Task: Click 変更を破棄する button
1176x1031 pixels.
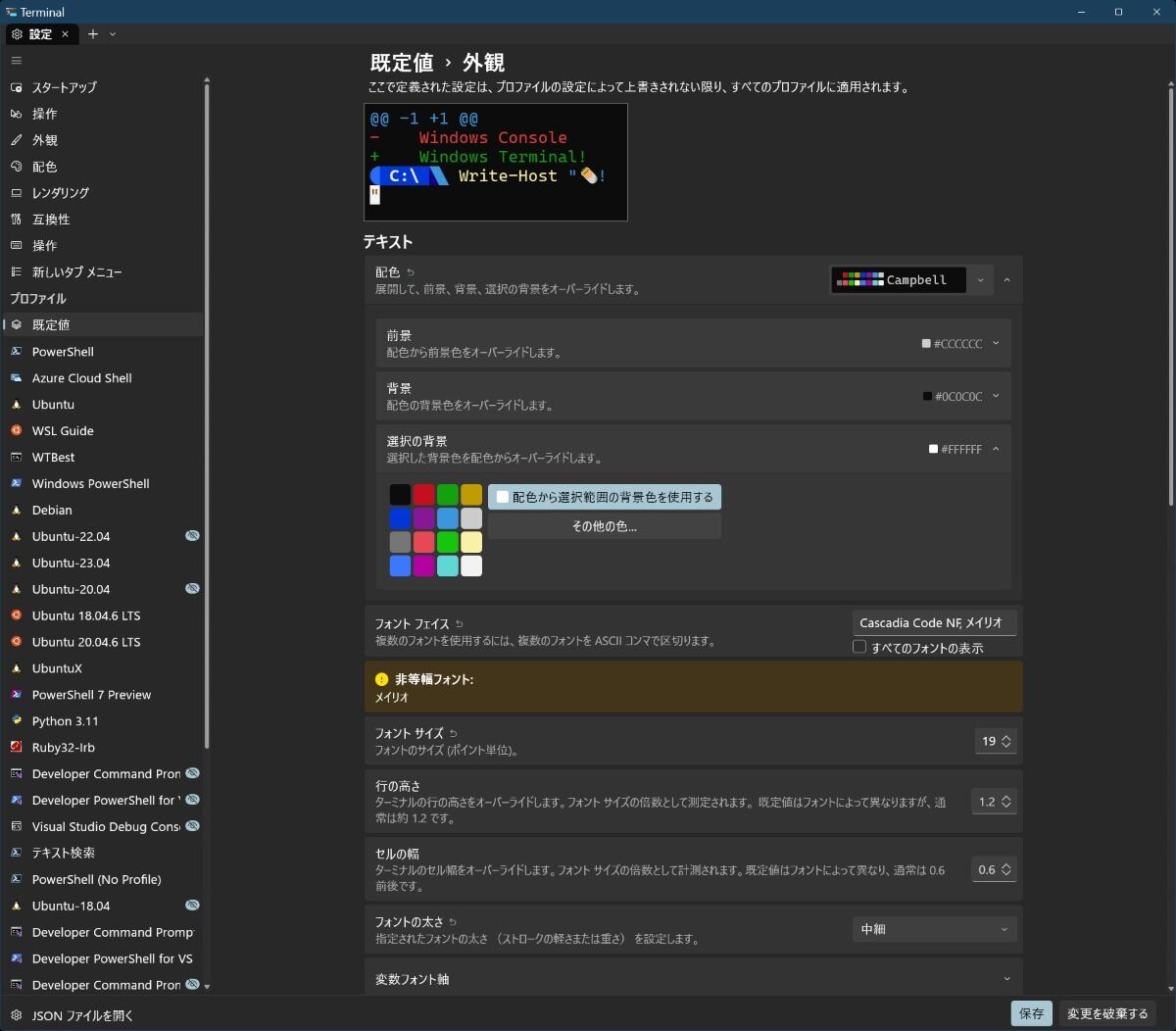Action: coord(1107,1013)
